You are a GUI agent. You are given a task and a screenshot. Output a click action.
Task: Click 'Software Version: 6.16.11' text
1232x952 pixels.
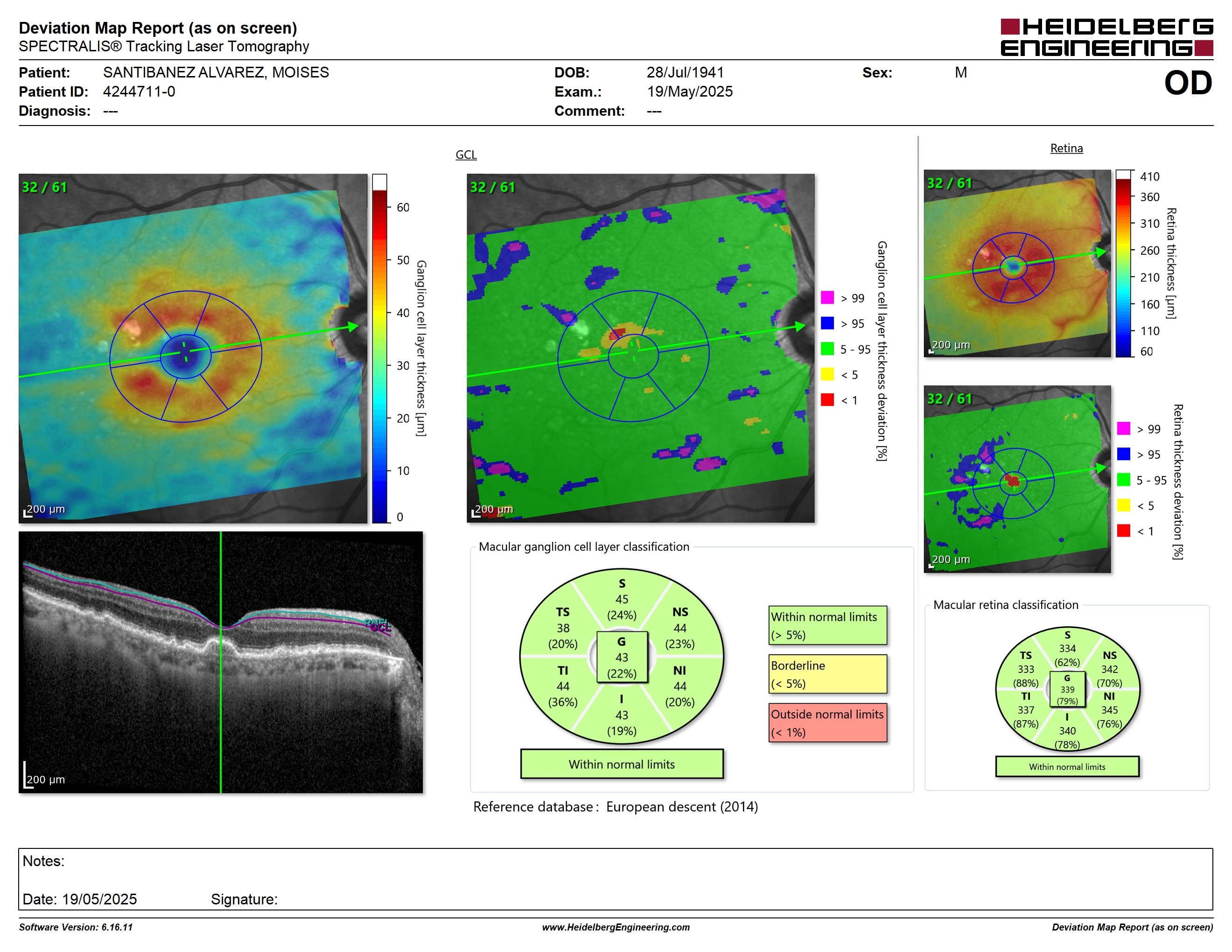pos(76,927)
